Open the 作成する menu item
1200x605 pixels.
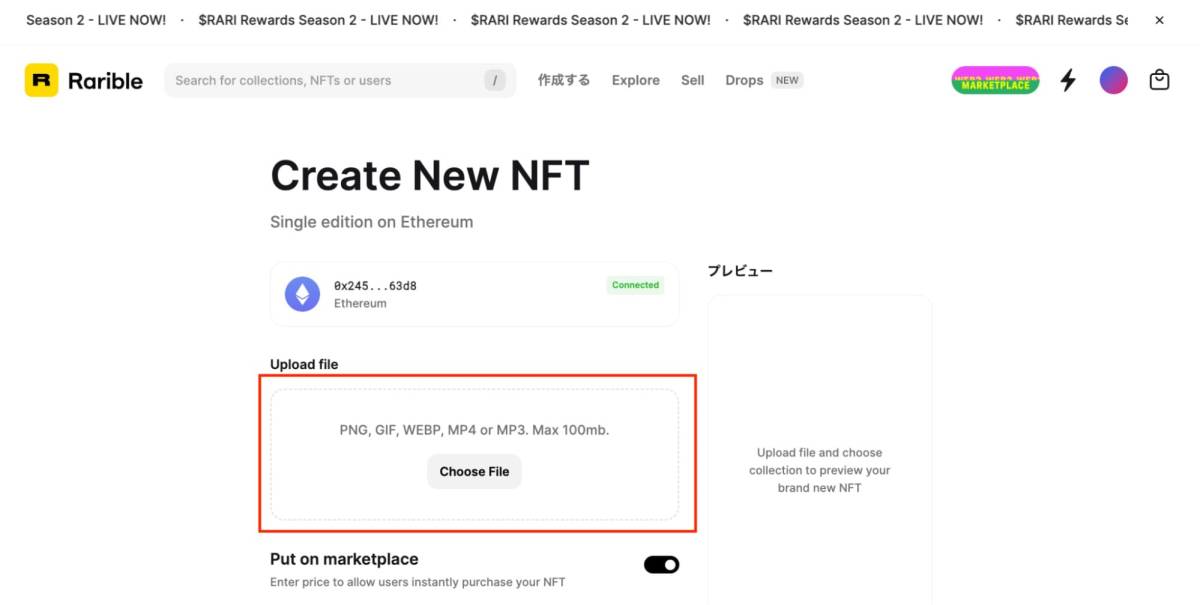[563, 80]
